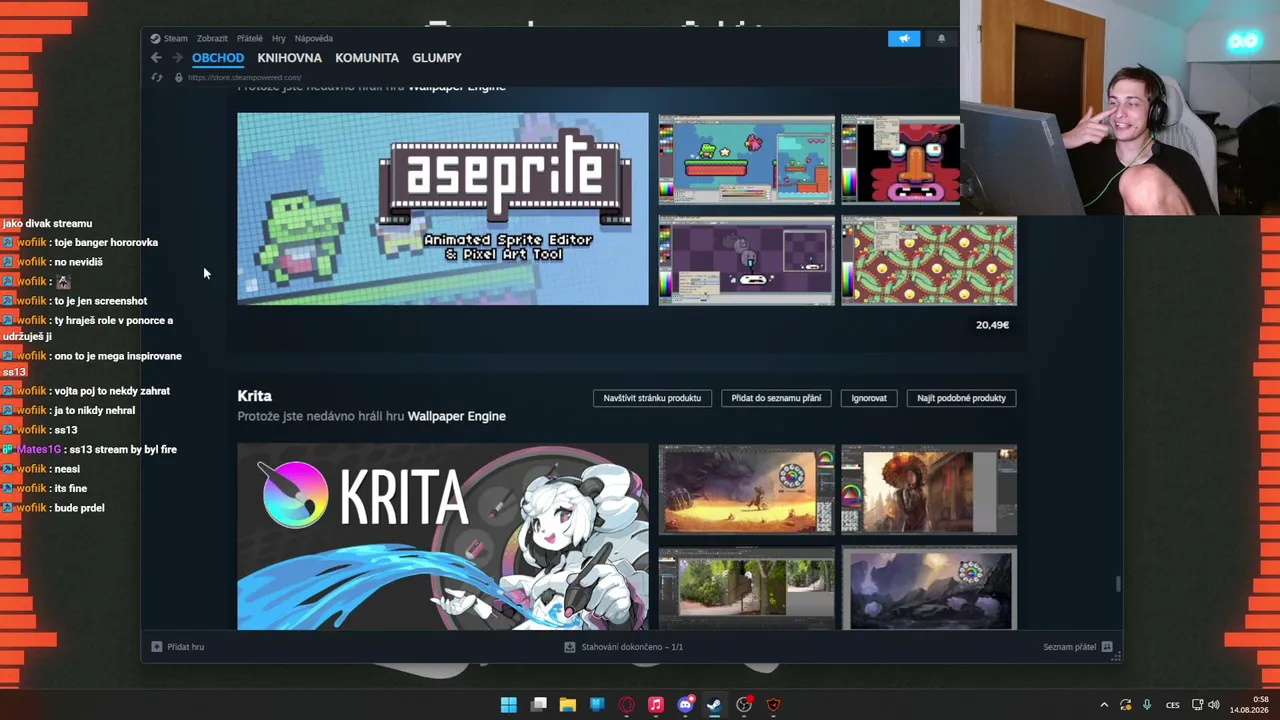Open the Krita green alley photo screenshot
1280x720 pixels.
747,588
